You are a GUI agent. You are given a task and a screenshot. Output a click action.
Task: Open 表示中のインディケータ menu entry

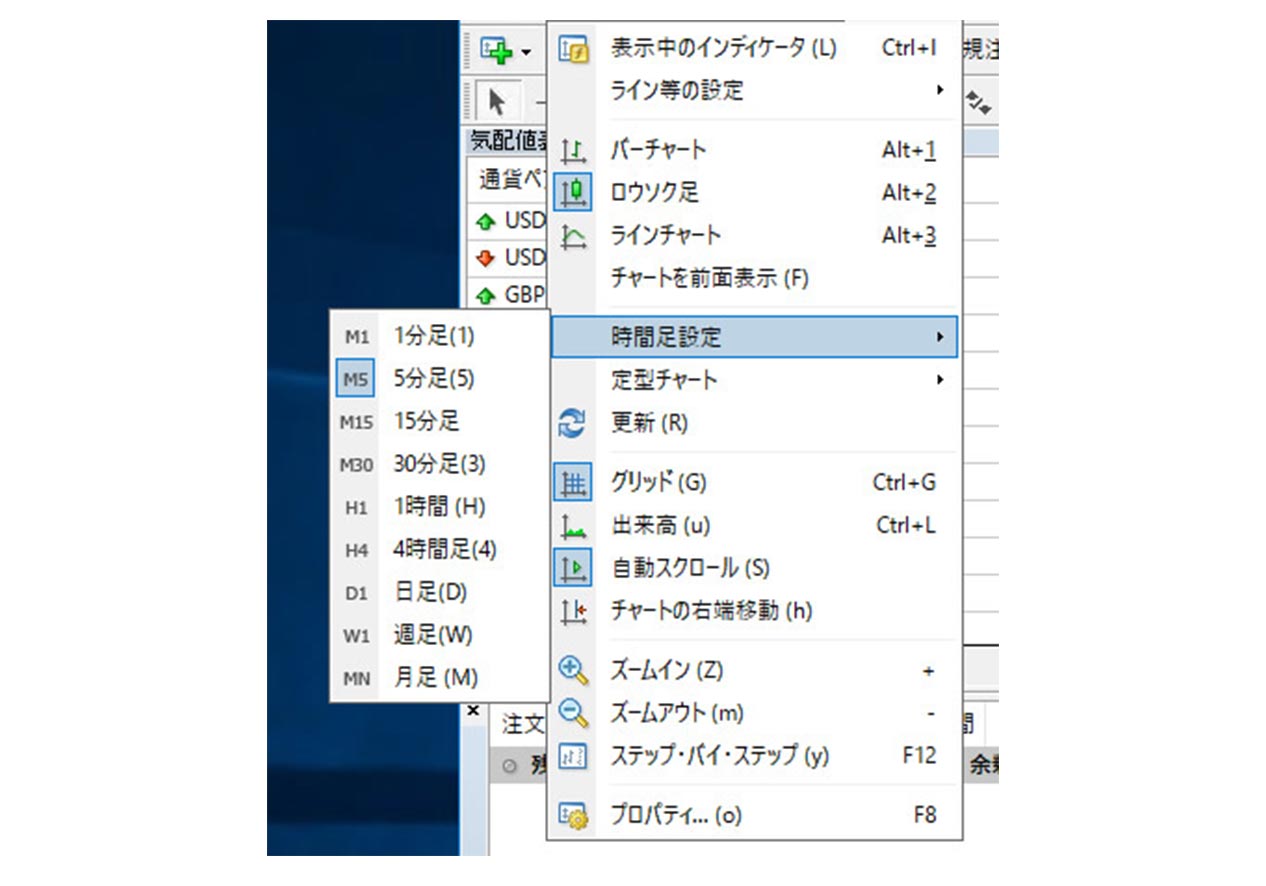(754, 48)
